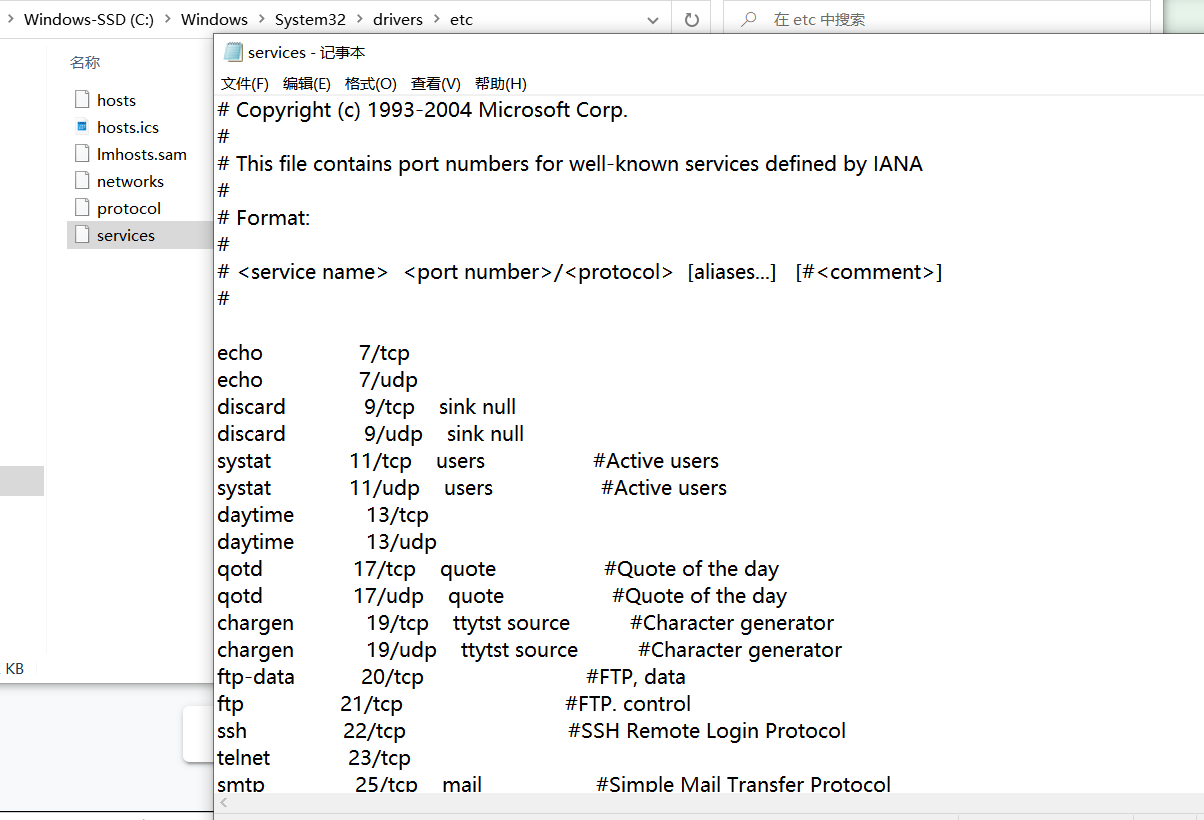Click the lmhosts.sam file icon
The width and height of the screenshot is (1204, 820).
click(82, 153)
